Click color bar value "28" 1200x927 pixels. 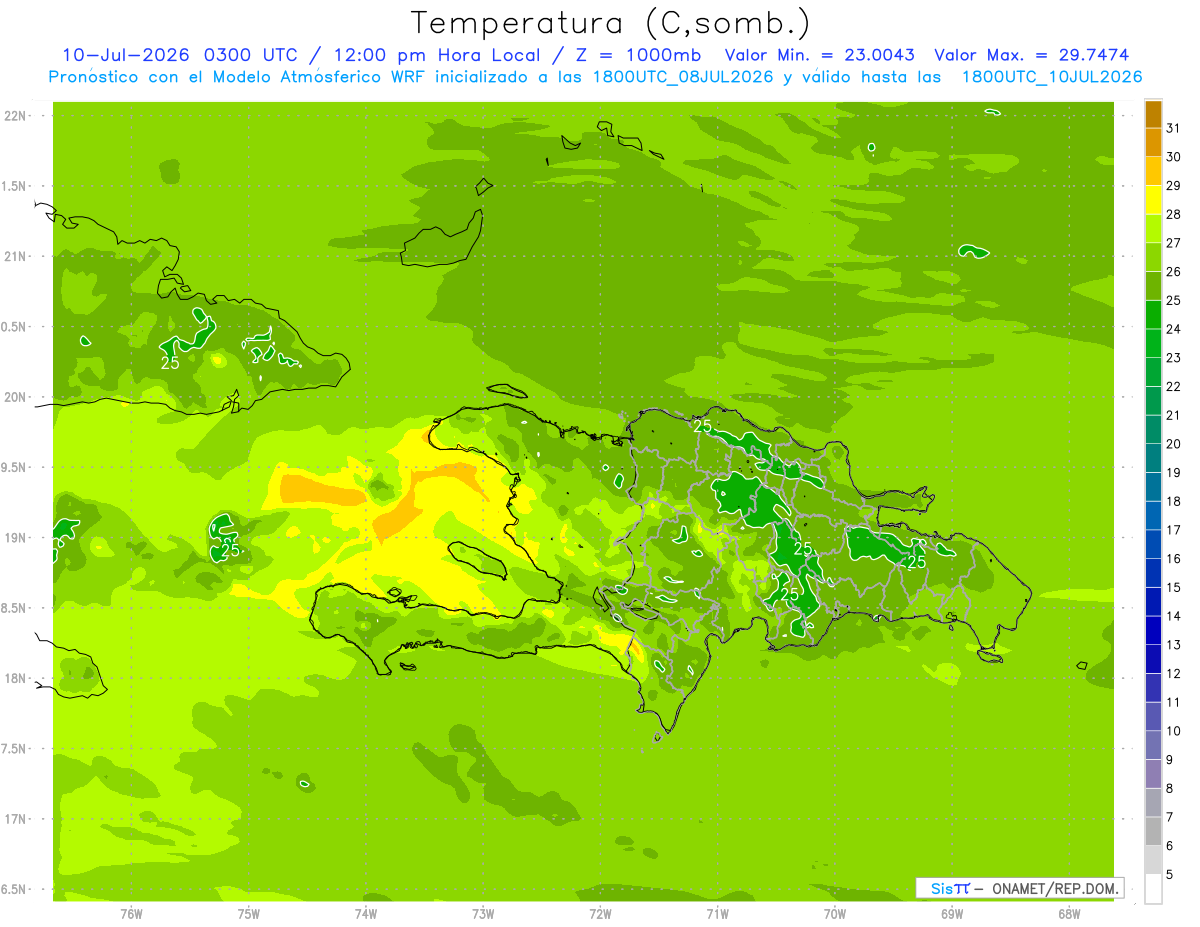pos(1173,214)
